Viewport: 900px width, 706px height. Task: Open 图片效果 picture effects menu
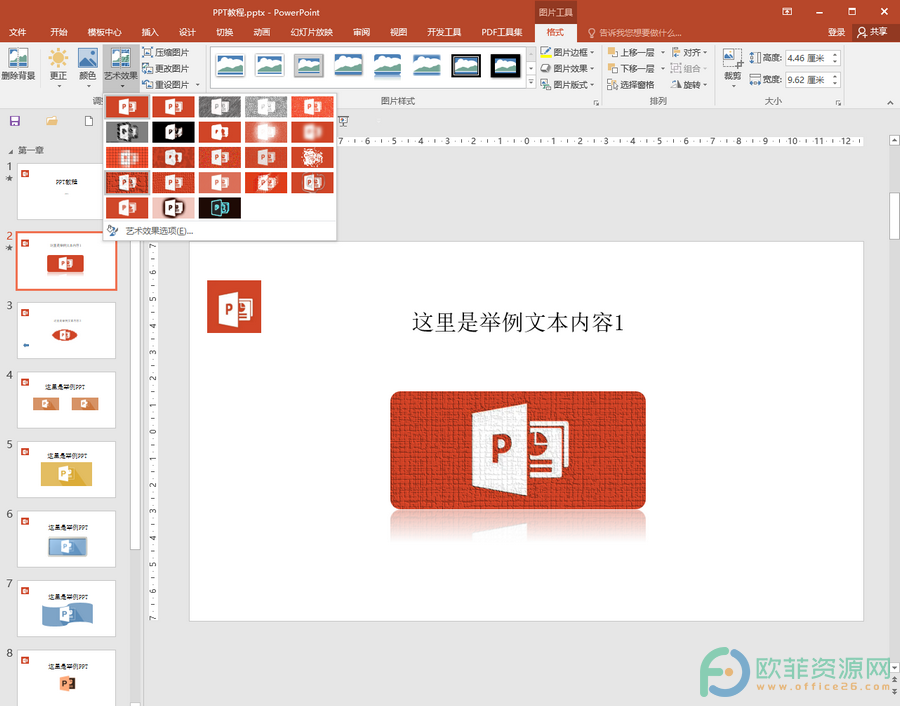567,68
